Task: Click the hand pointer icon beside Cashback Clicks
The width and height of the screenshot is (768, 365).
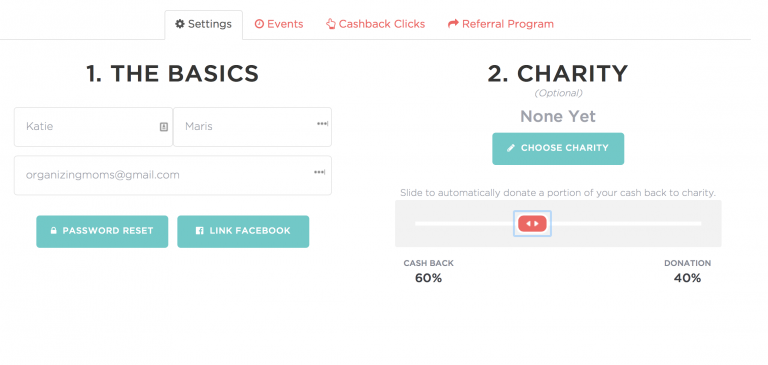Action: [x=331, y=24]
